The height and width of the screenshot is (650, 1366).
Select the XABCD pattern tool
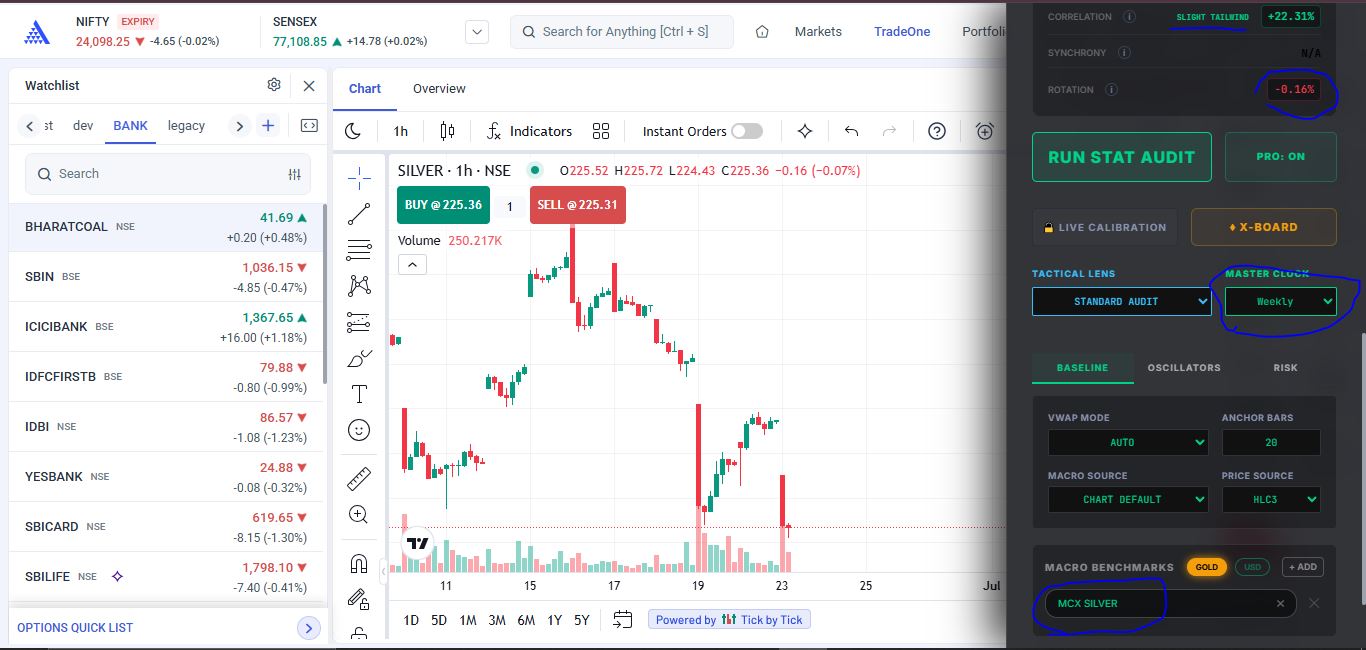pyautogui.click(x=359, y=286)
